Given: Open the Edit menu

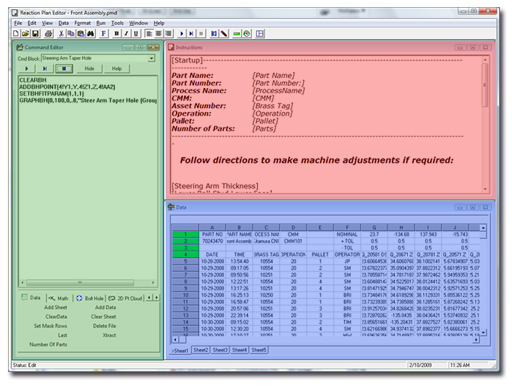Looking at the screenshot, I should [x=32, y=23].
